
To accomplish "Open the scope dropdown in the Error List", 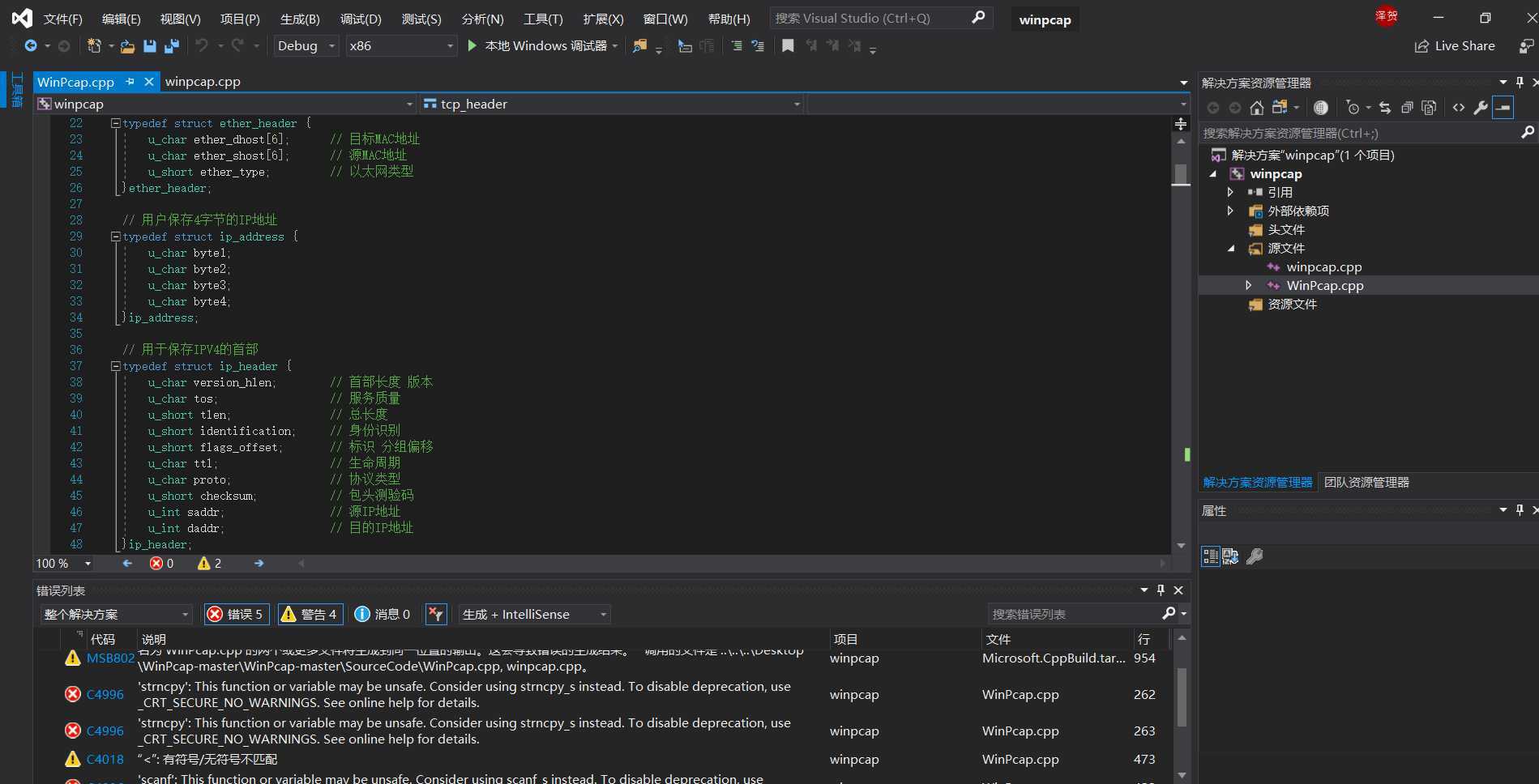I will tap(117, 615).
